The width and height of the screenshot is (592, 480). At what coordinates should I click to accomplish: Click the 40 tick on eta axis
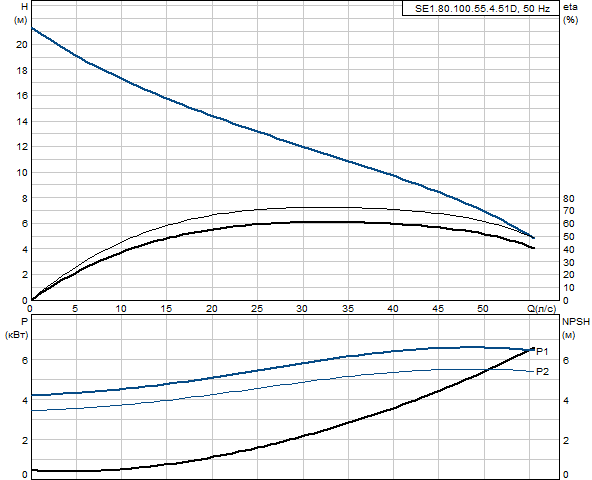click(x=569, y=250)
